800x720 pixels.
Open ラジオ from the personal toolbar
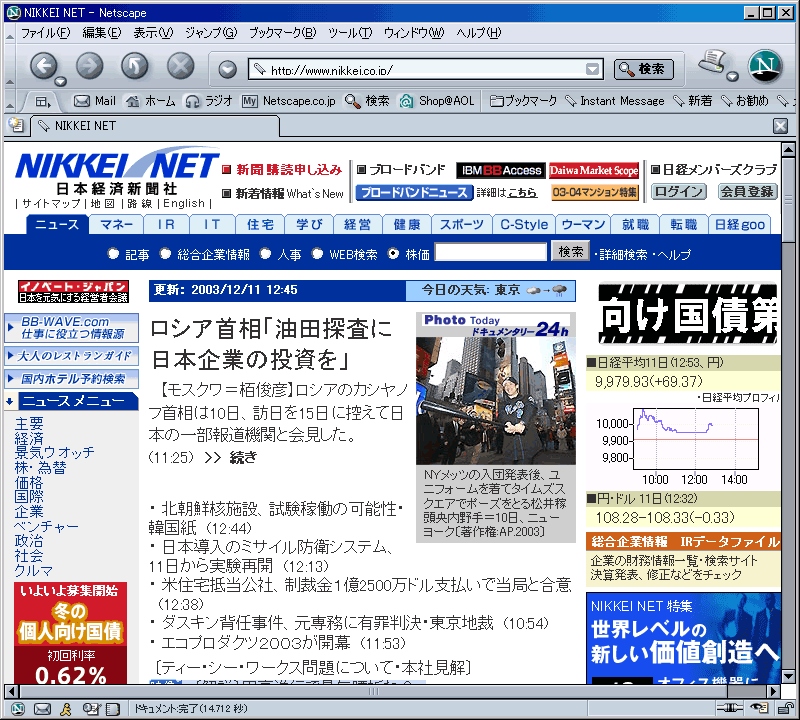click(209, 101)
